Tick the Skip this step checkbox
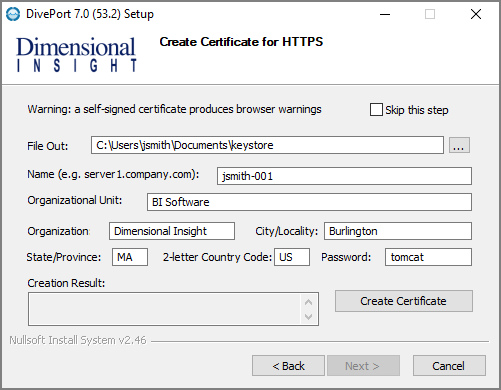The image size is (501, 390). pyautogui.click(x=376, y=110)
